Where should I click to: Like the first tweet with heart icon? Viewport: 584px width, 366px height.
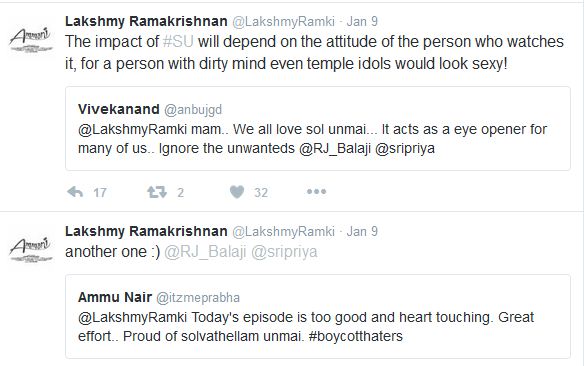[237, 192]
